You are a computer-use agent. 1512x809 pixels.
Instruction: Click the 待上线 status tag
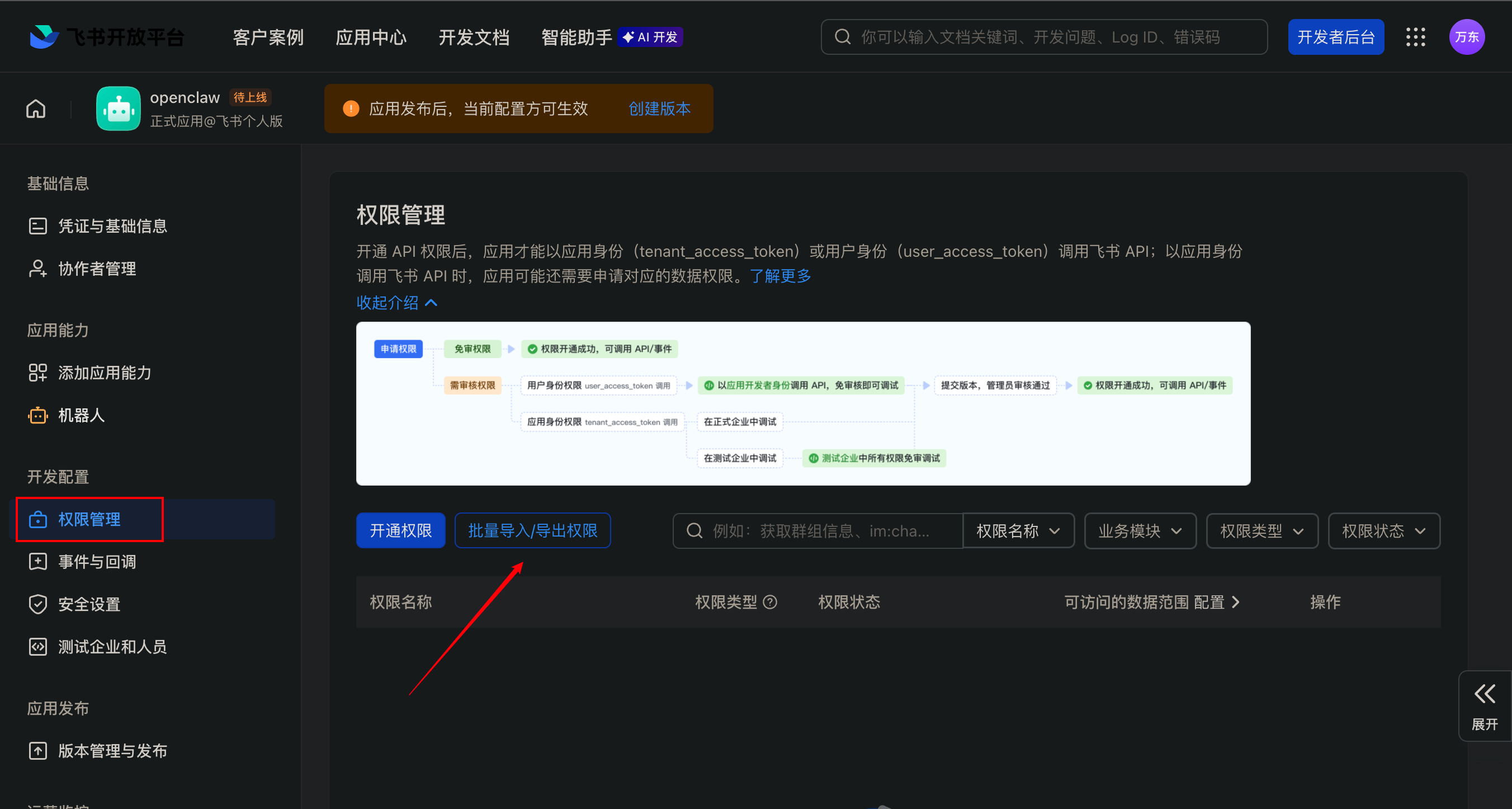(250, 97)
